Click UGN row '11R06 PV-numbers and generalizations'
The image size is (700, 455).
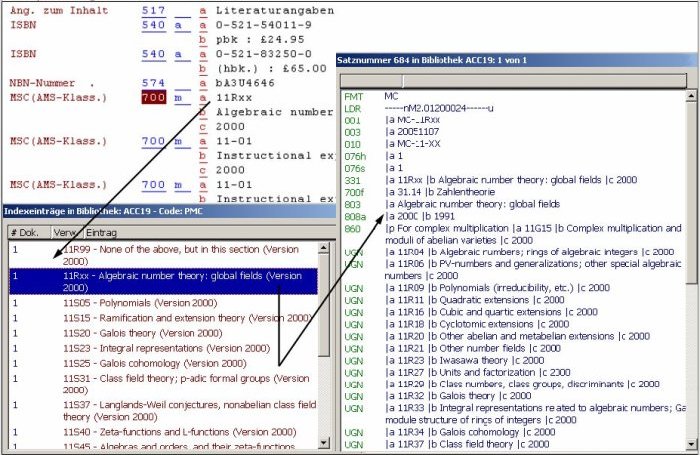(x=513, y=270)
